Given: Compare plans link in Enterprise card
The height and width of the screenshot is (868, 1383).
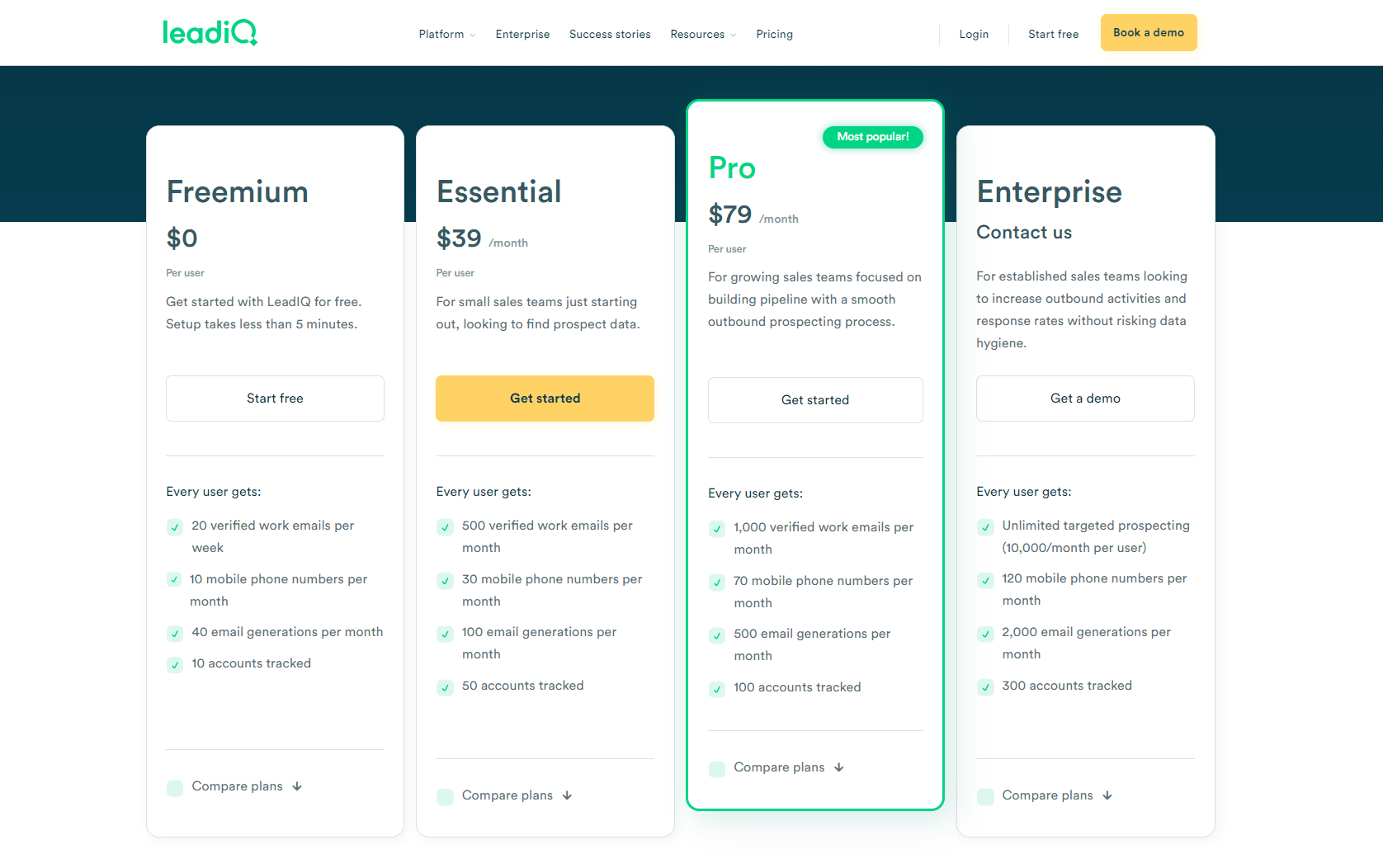Looking at the screenshot, I should click(x=1057, y=795).
